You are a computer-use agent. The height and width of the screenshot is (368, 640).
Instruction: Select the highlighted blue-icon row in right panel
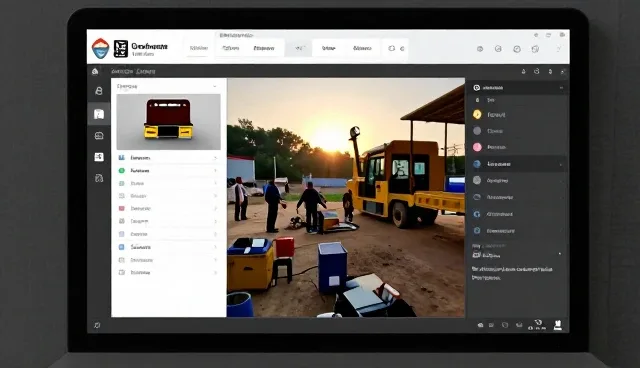coord(516,164)
